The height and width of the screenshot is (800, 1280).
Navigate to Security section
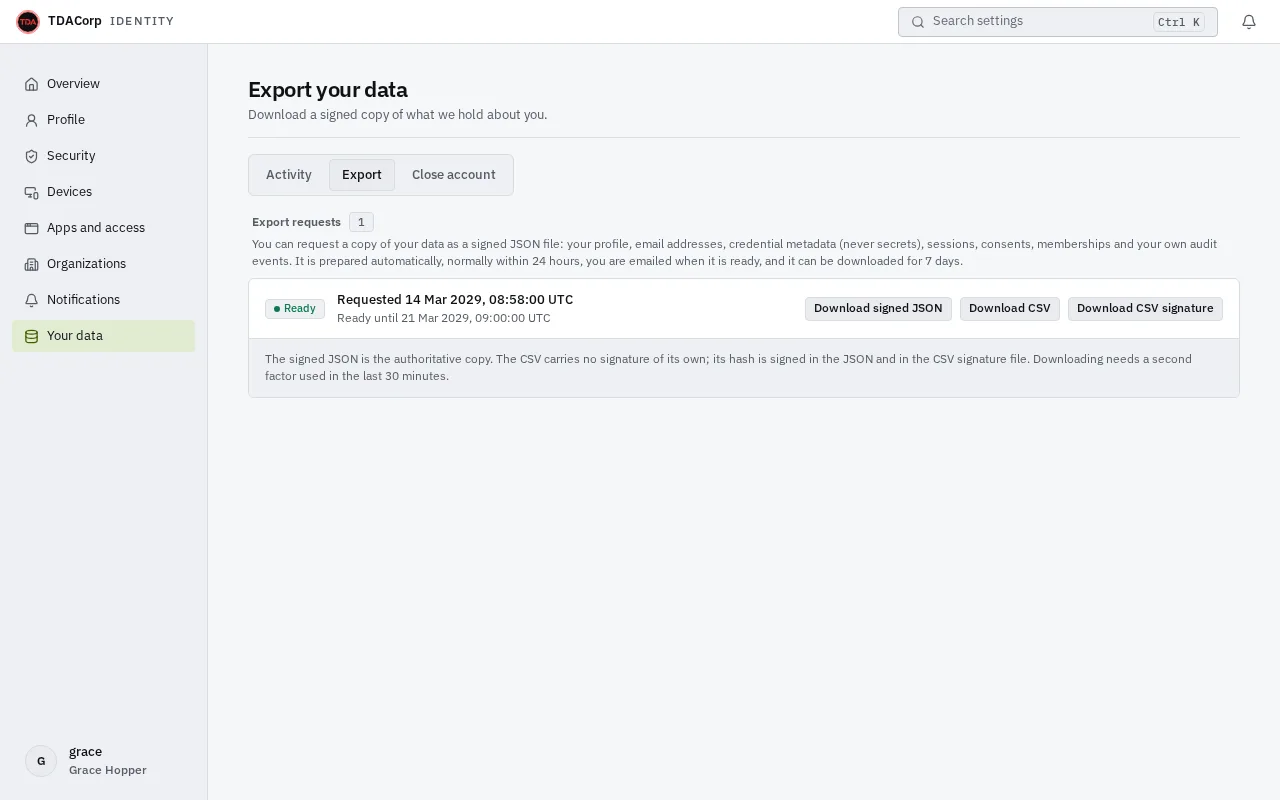pos(104,156)
